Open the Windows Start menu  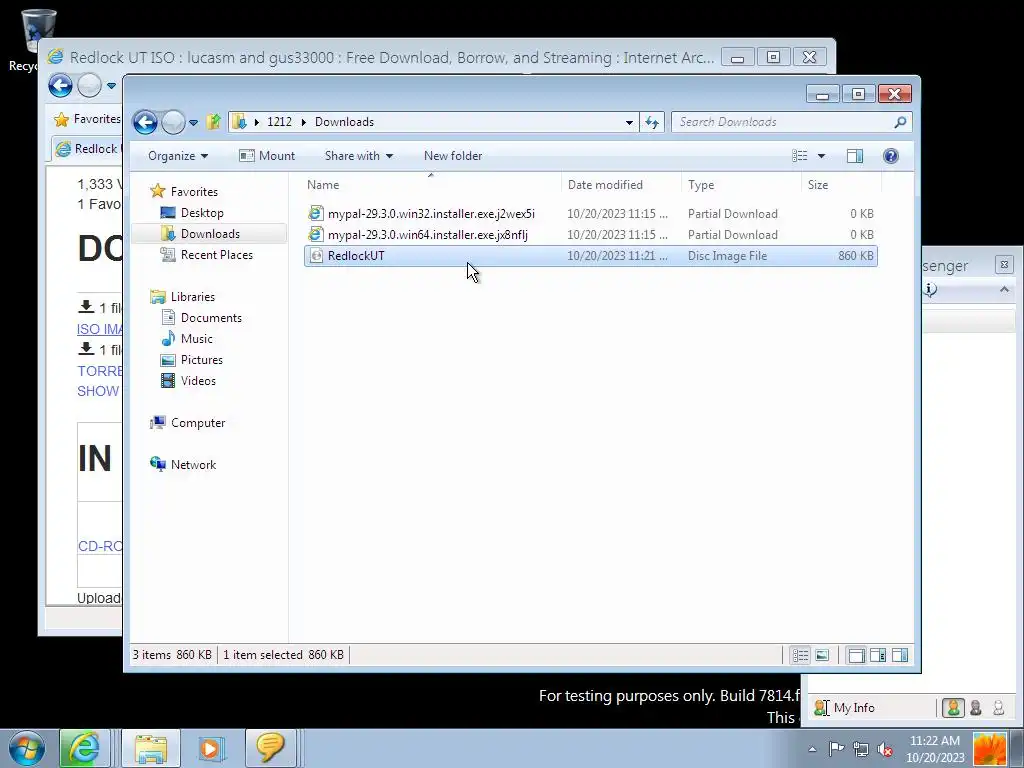tap(27, 748)
